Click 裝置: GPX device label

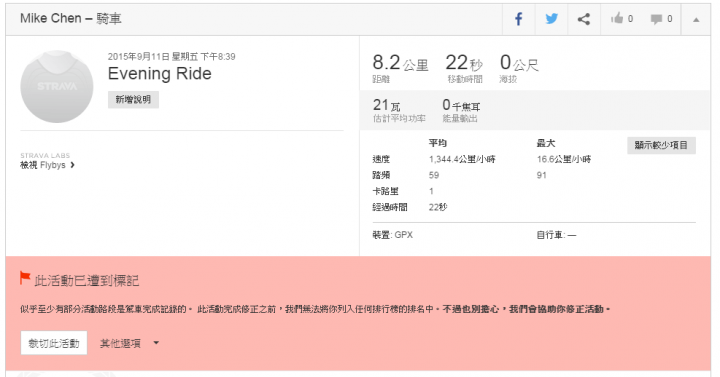(393, 235)
